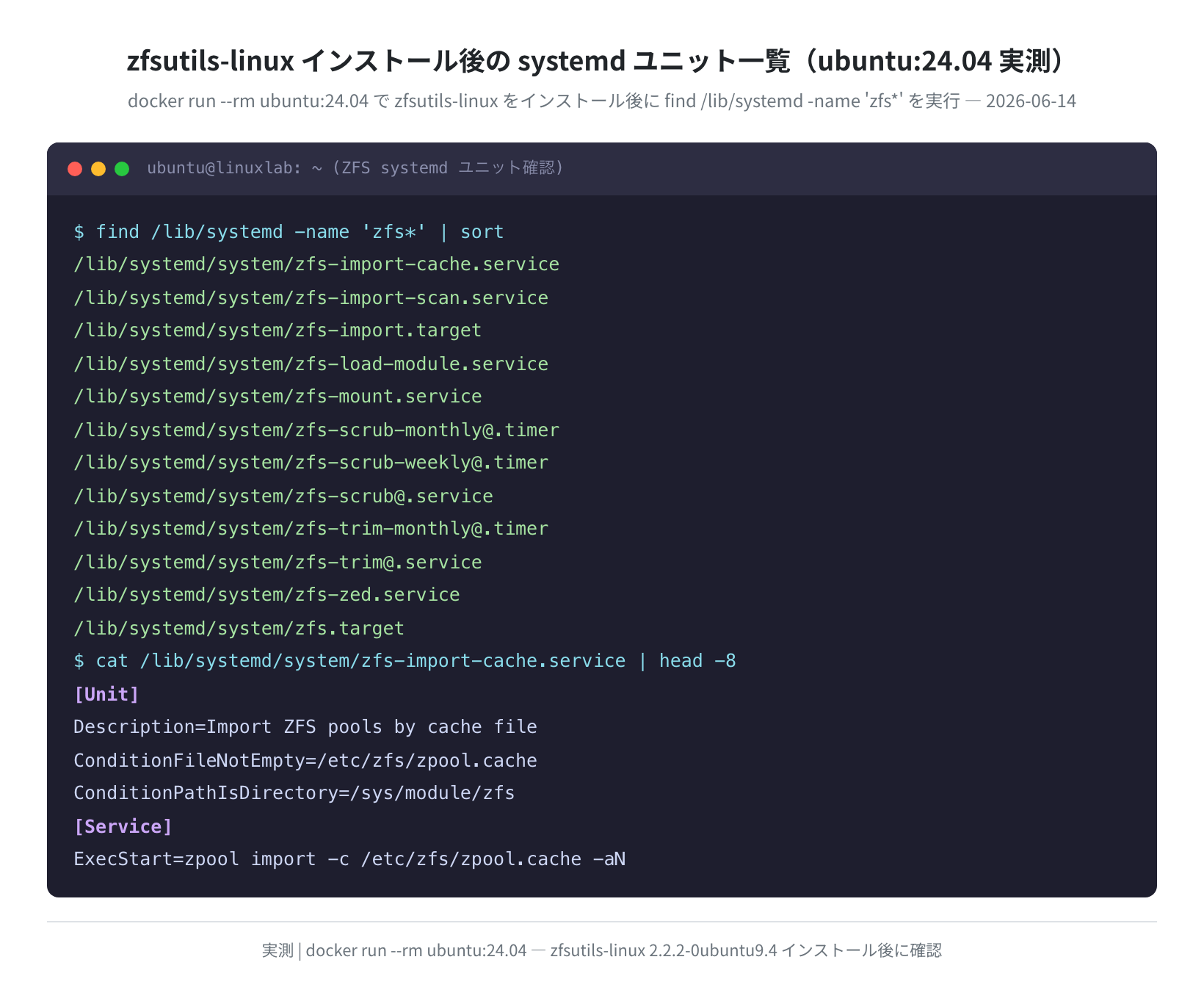Select the zfs-mount.service path line

[278, 397]
